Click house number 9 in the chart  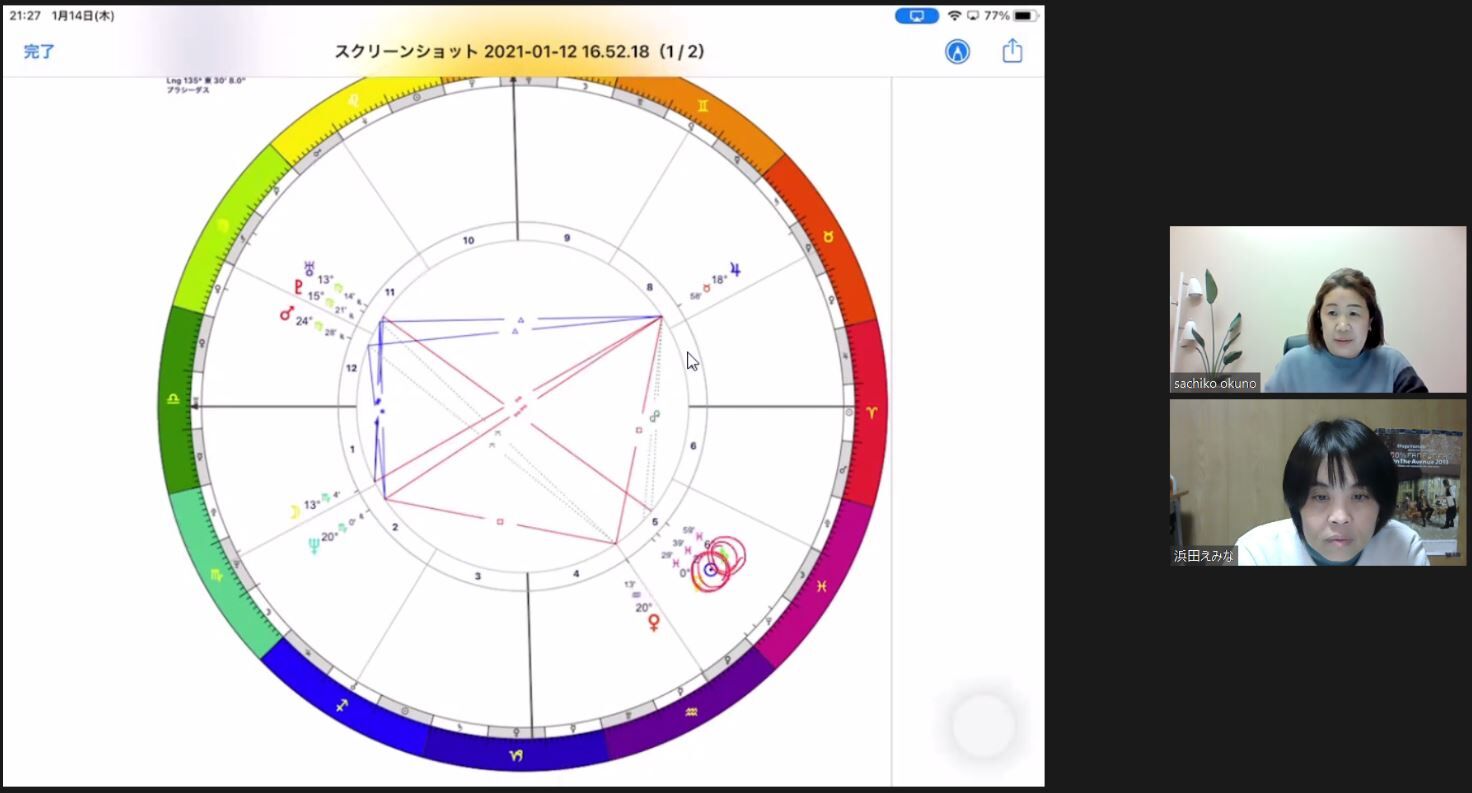(x=567, y=238)
